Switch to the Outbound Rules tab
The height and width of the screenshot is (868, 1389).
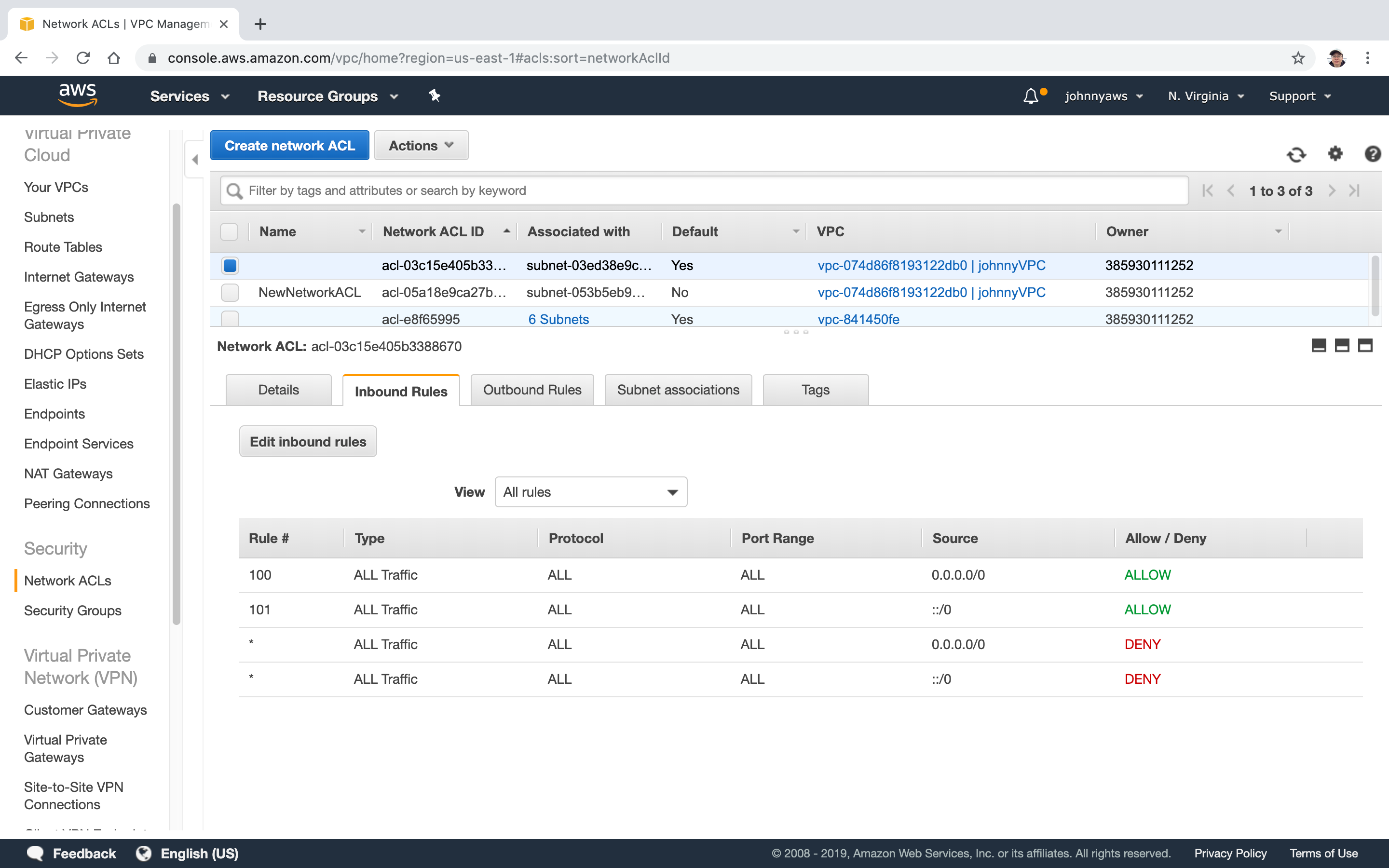click(532, 390)
